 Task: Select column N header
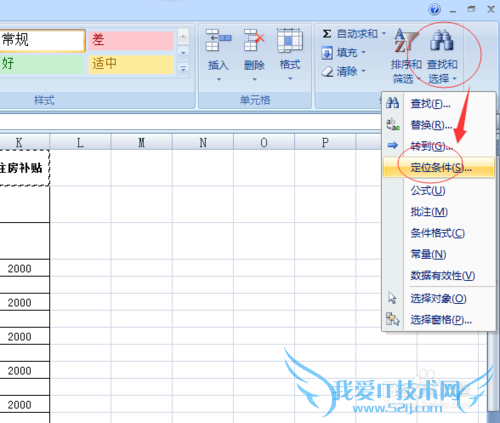203,142
